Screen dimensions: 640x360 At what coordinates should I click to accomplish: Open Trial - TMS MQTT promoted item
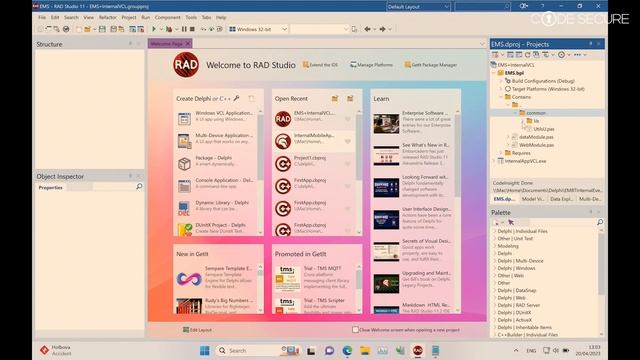(314, 278)
